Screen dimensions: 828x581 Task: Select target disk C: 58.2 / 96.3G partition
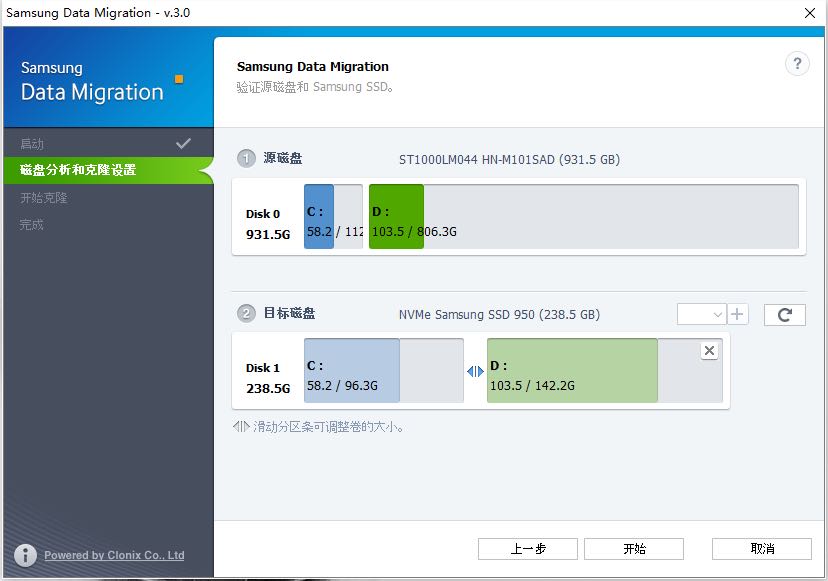coord(384,371)
